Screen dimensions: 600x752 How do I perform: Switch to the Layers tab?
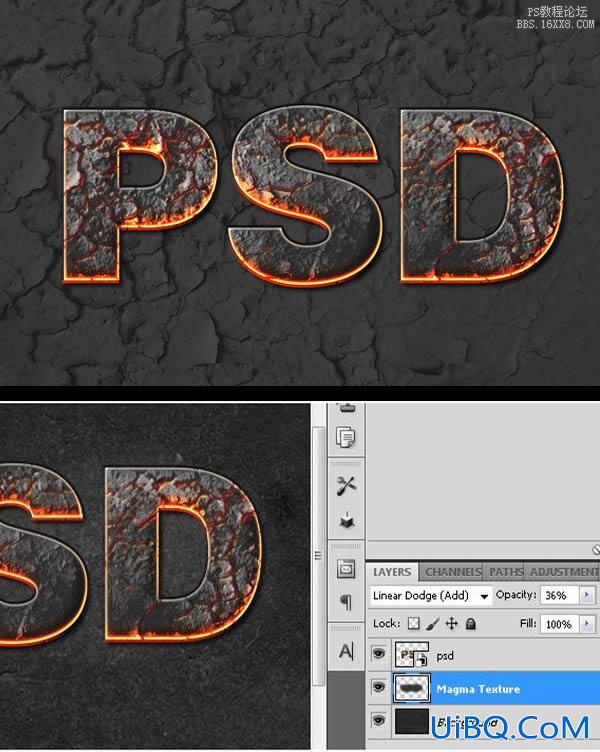coord(392,572)
